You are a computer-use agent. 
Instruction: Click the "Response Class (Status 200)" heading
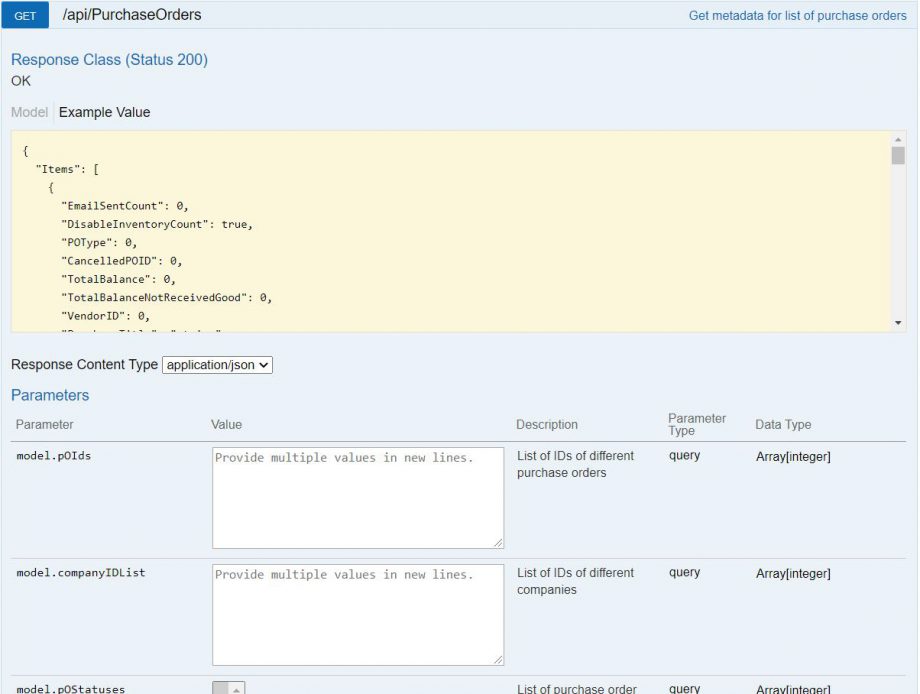click(x=110, y=60)
